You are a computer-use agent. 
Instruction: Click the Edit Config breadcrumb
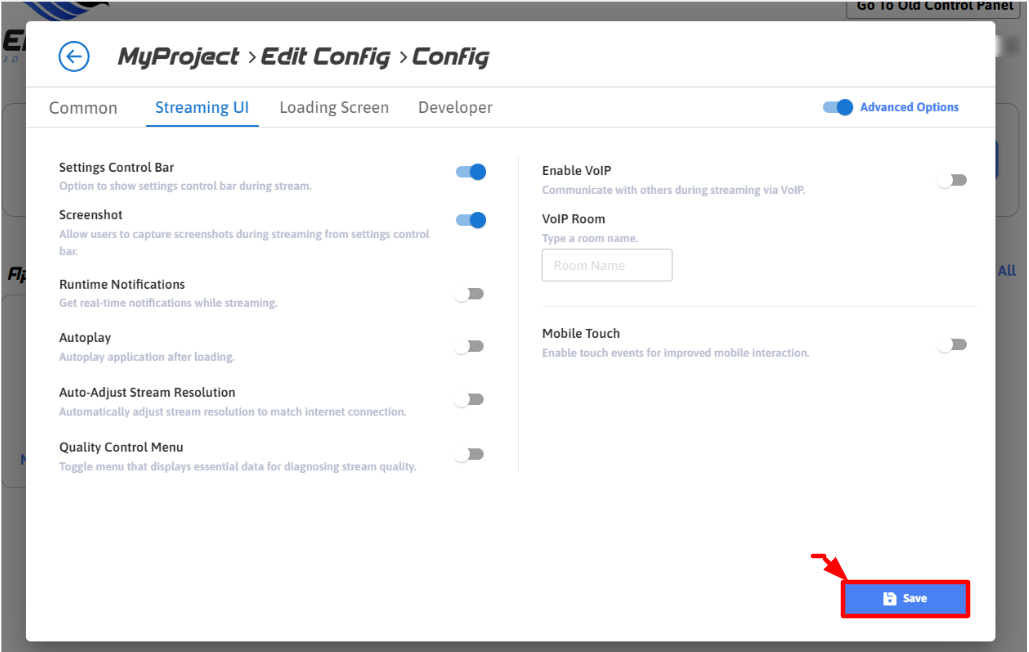(325, 57)
